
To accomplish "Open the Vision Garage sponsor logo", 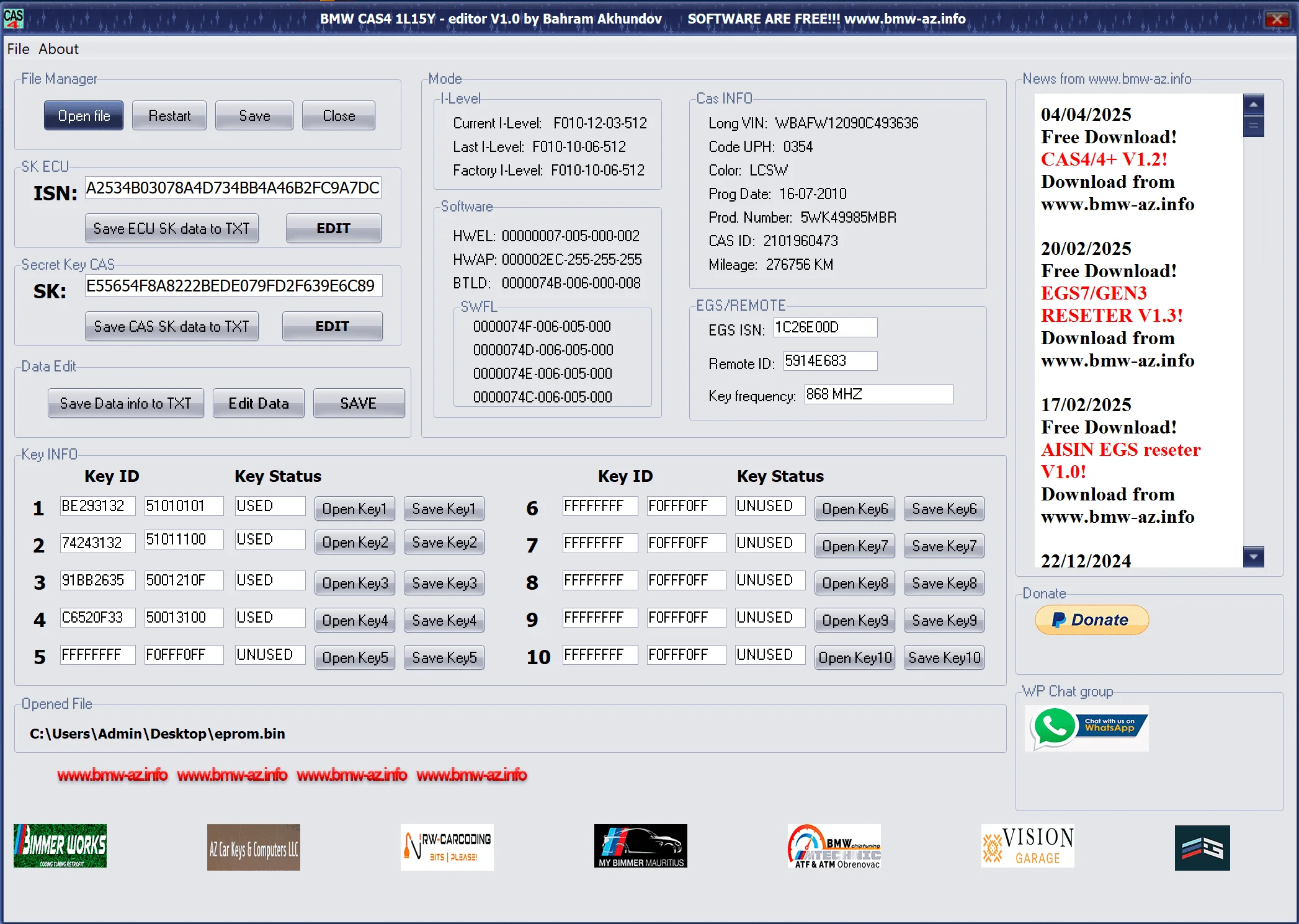I will [1028, 846].
